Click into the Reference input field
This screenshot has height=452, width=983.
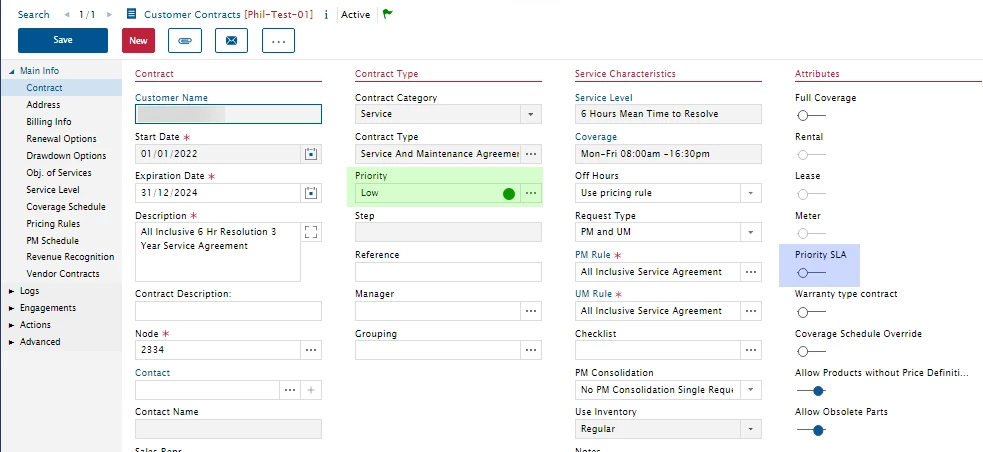pyautogui.click(x=448, y=272)
